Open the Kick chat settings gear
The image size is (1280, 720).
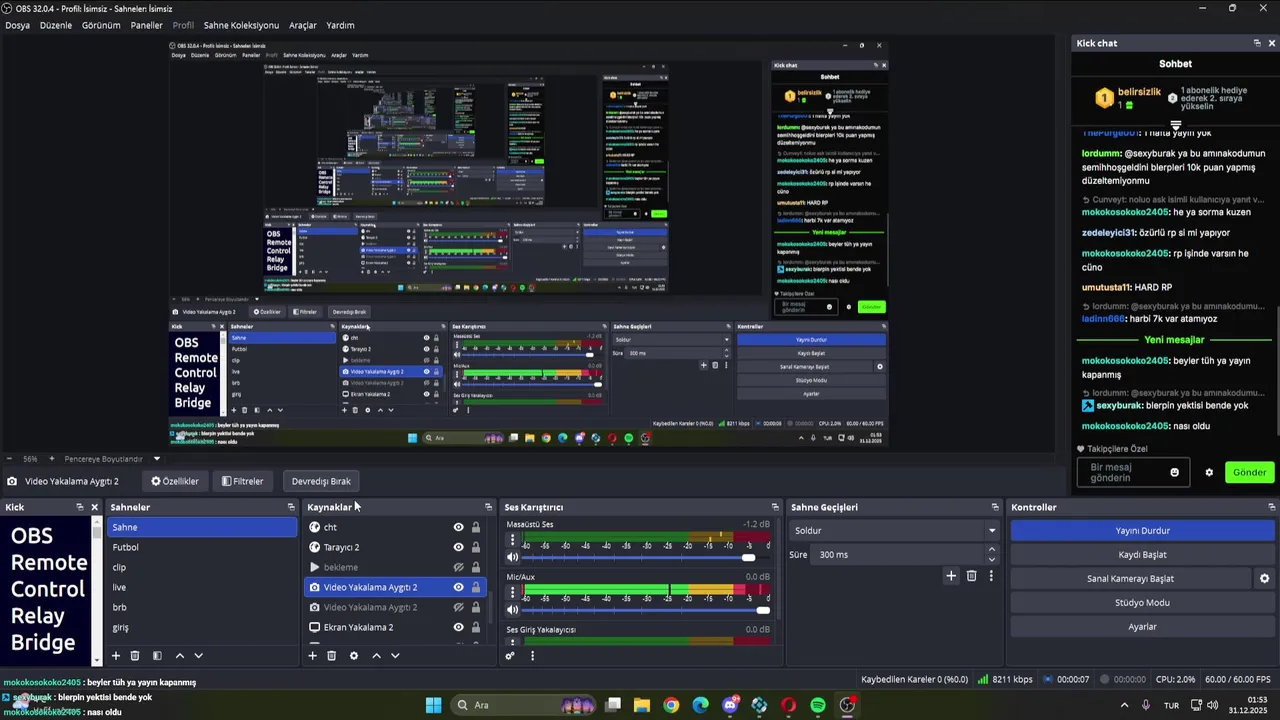coord(1209,472)
